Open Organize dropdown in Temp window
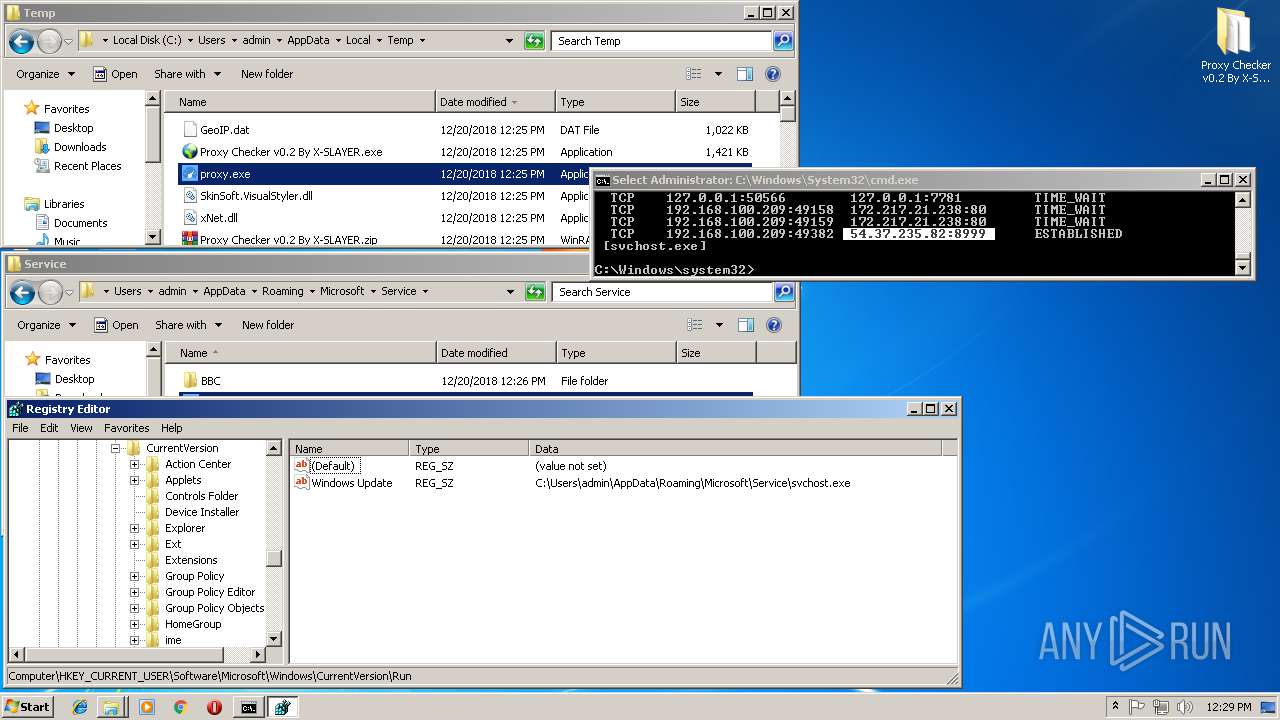This screenshot has height=720, width=1280. [45, 74]
